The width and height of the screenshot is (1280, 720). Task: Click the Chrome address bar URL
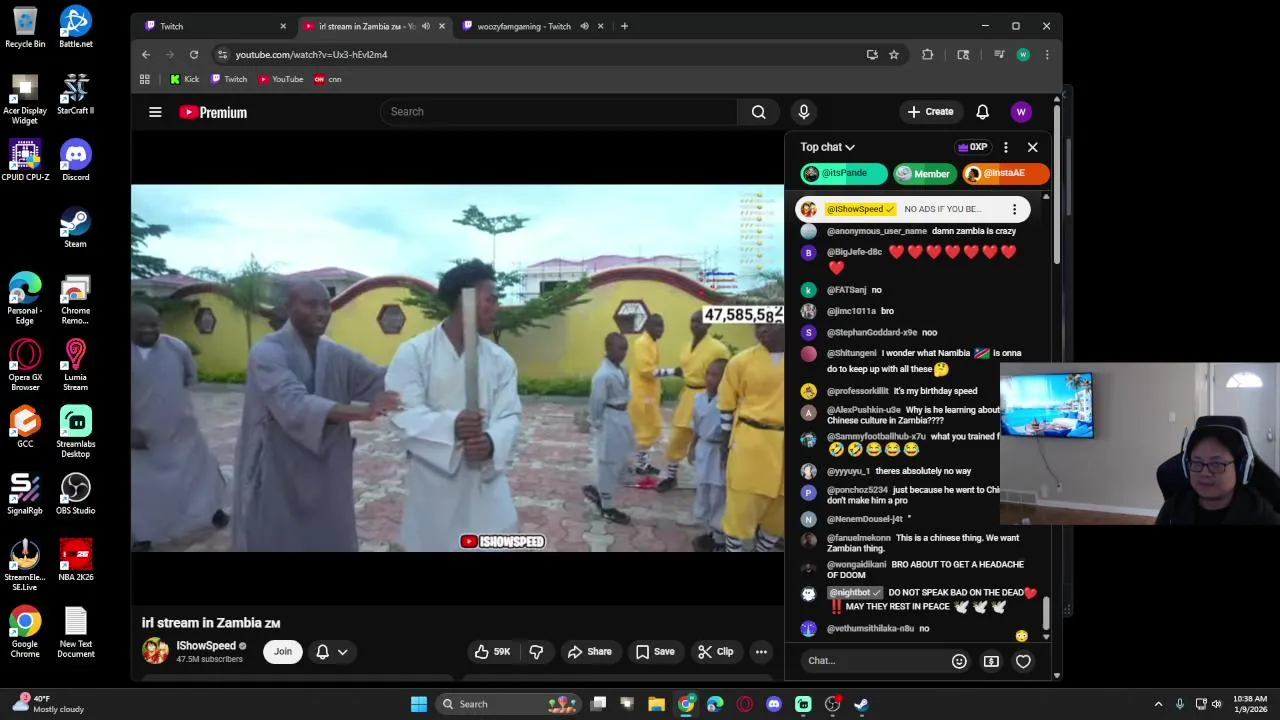point(311,55)
